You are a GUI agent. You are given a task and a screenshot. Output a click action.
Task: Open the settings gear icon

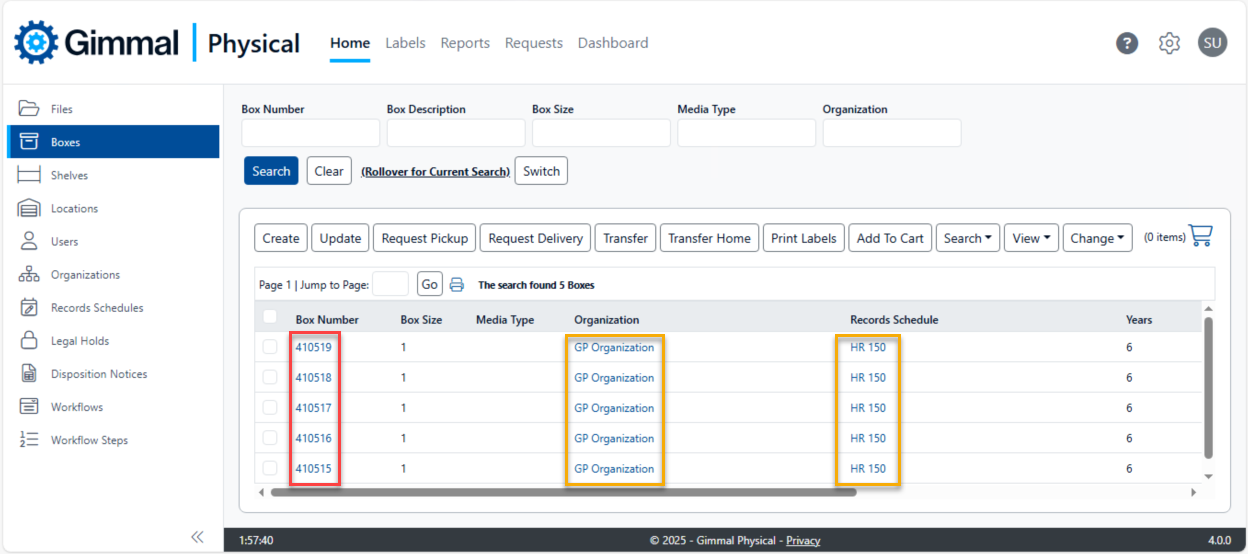[1169, 43]
